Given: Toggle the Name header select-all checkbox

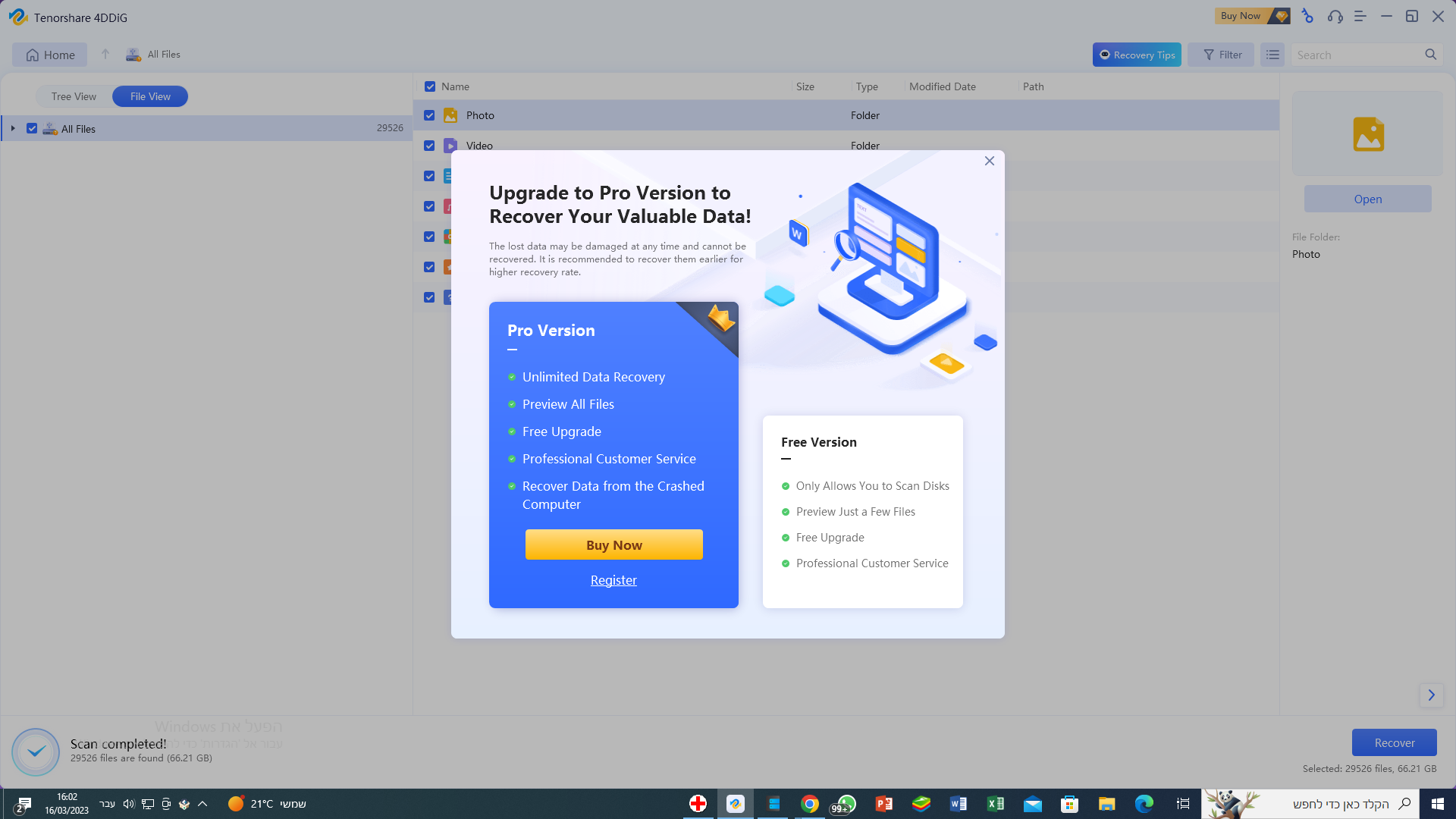Looking at the screenshot, I should pos(430,86).
